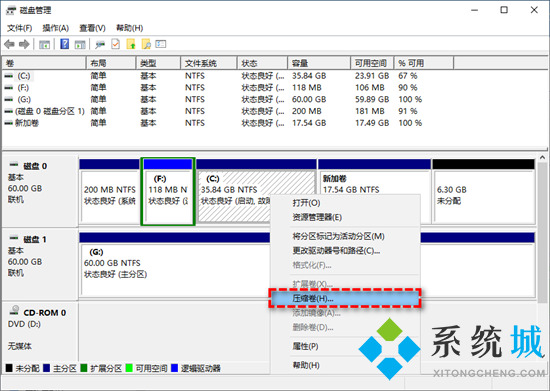
Task: Select the (C:) 35.84 GB NTFS partition block
Action: coord(256,191)
